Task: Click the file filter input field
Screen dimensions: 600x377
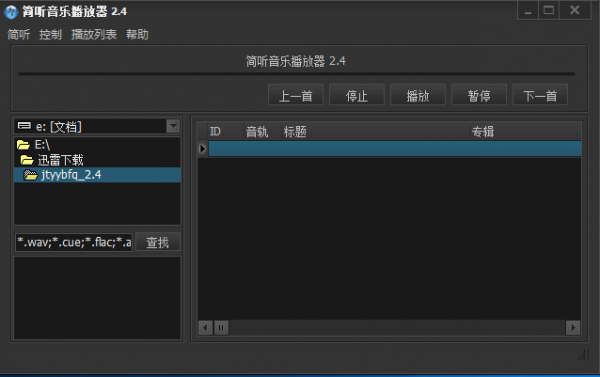Action: pyautogui.click(x=74, y=242)
